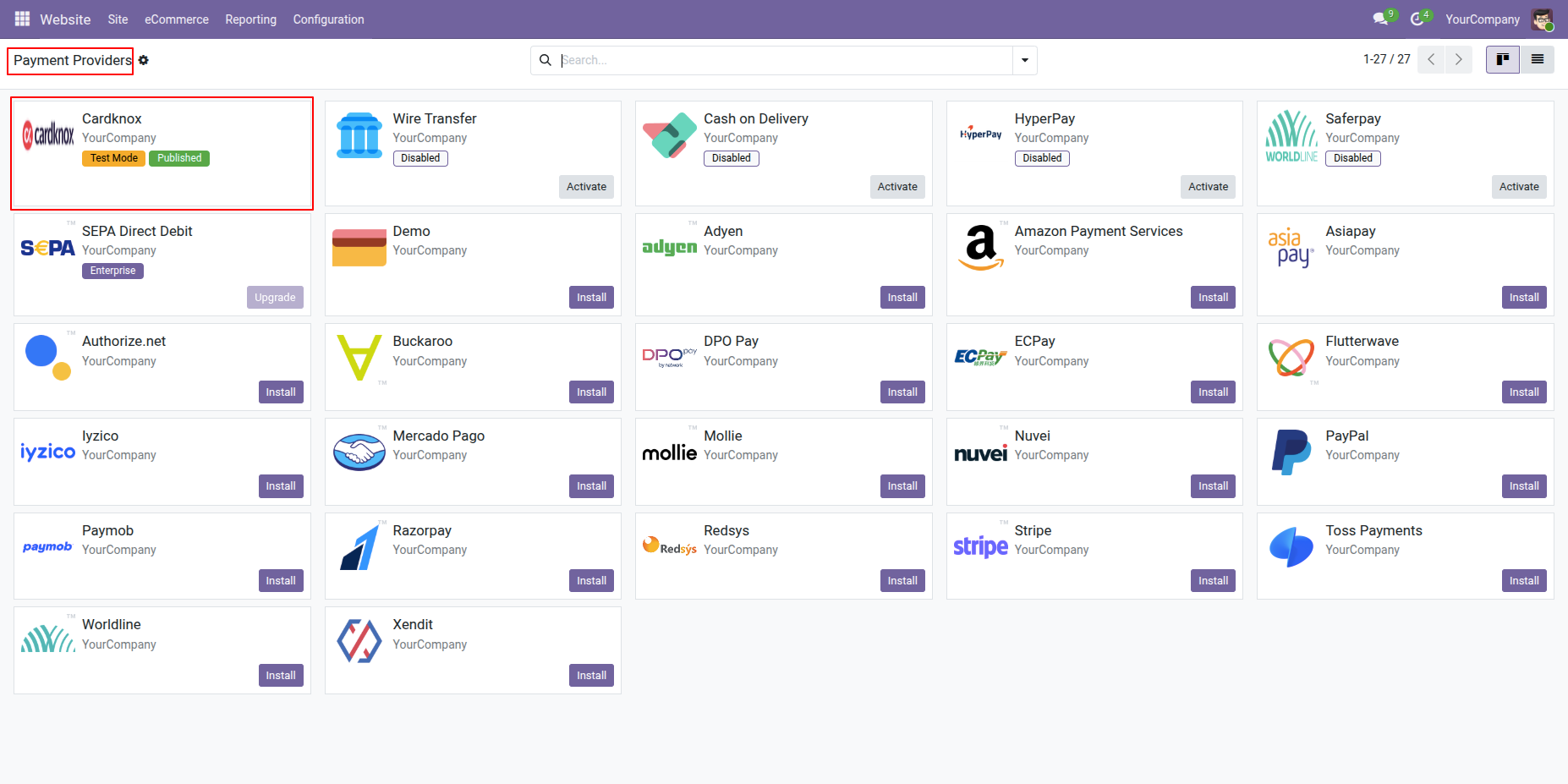
Task: Click the Authorize.net logo
Action: pyautogui.click(x=48, y=358)
